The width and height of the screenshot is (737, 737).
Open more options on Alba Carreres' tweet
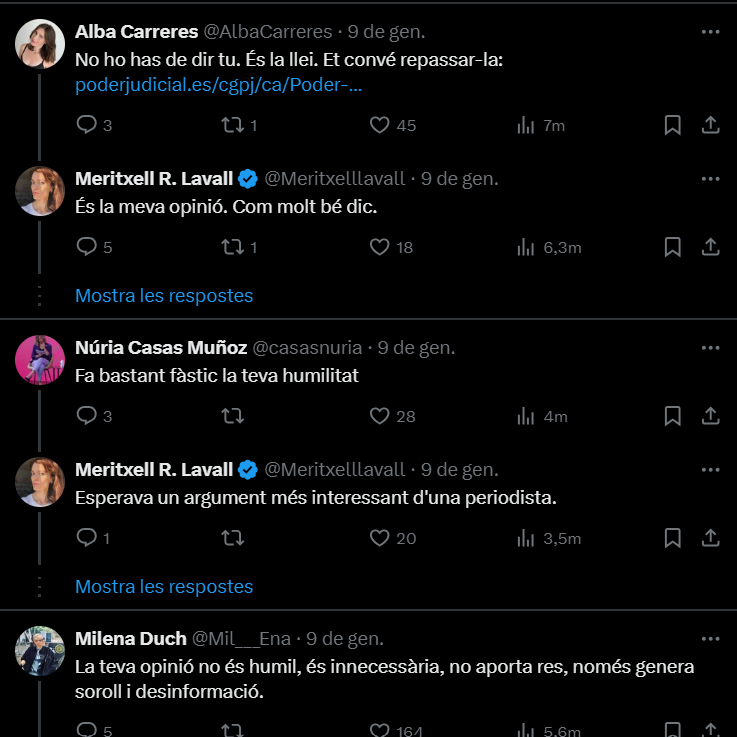click(x=710, y=32)
